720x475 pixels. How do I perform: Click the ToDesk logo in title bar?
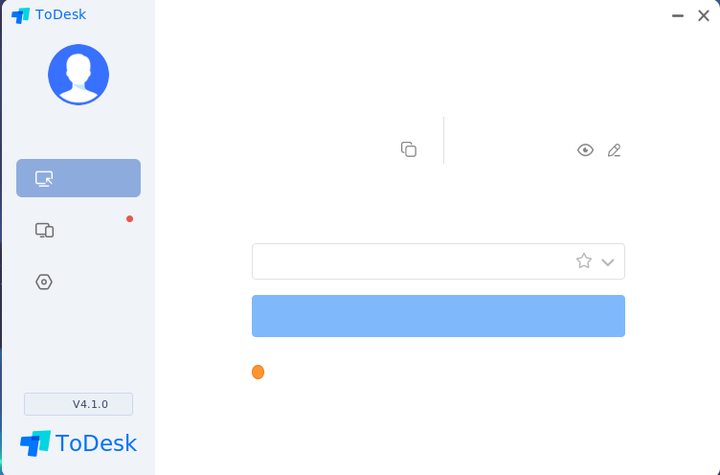20,15
